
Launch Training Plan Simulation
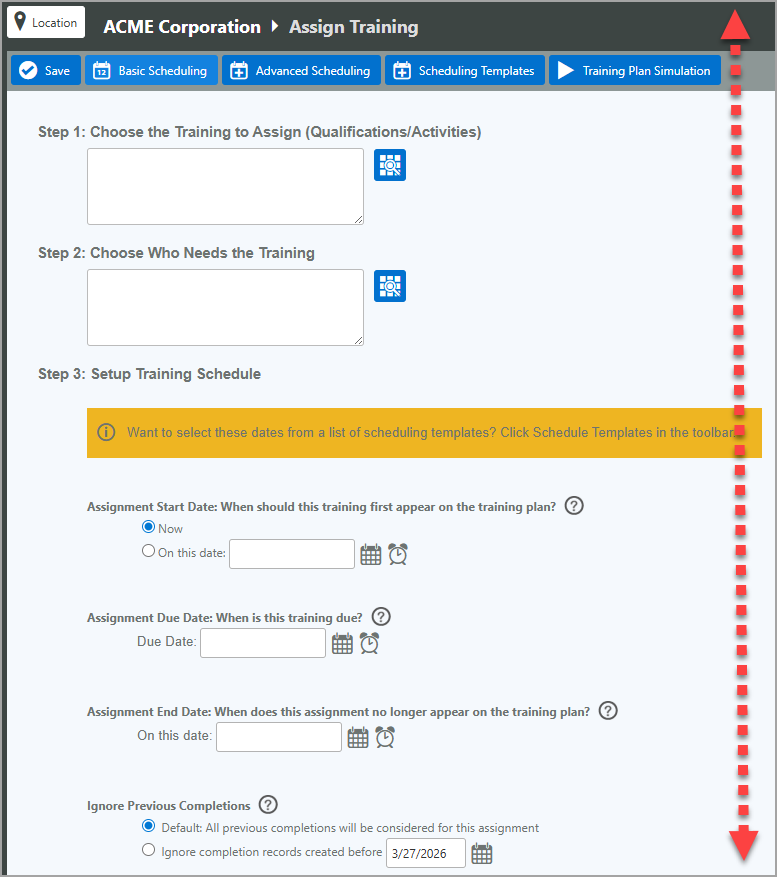coord(634,70)
